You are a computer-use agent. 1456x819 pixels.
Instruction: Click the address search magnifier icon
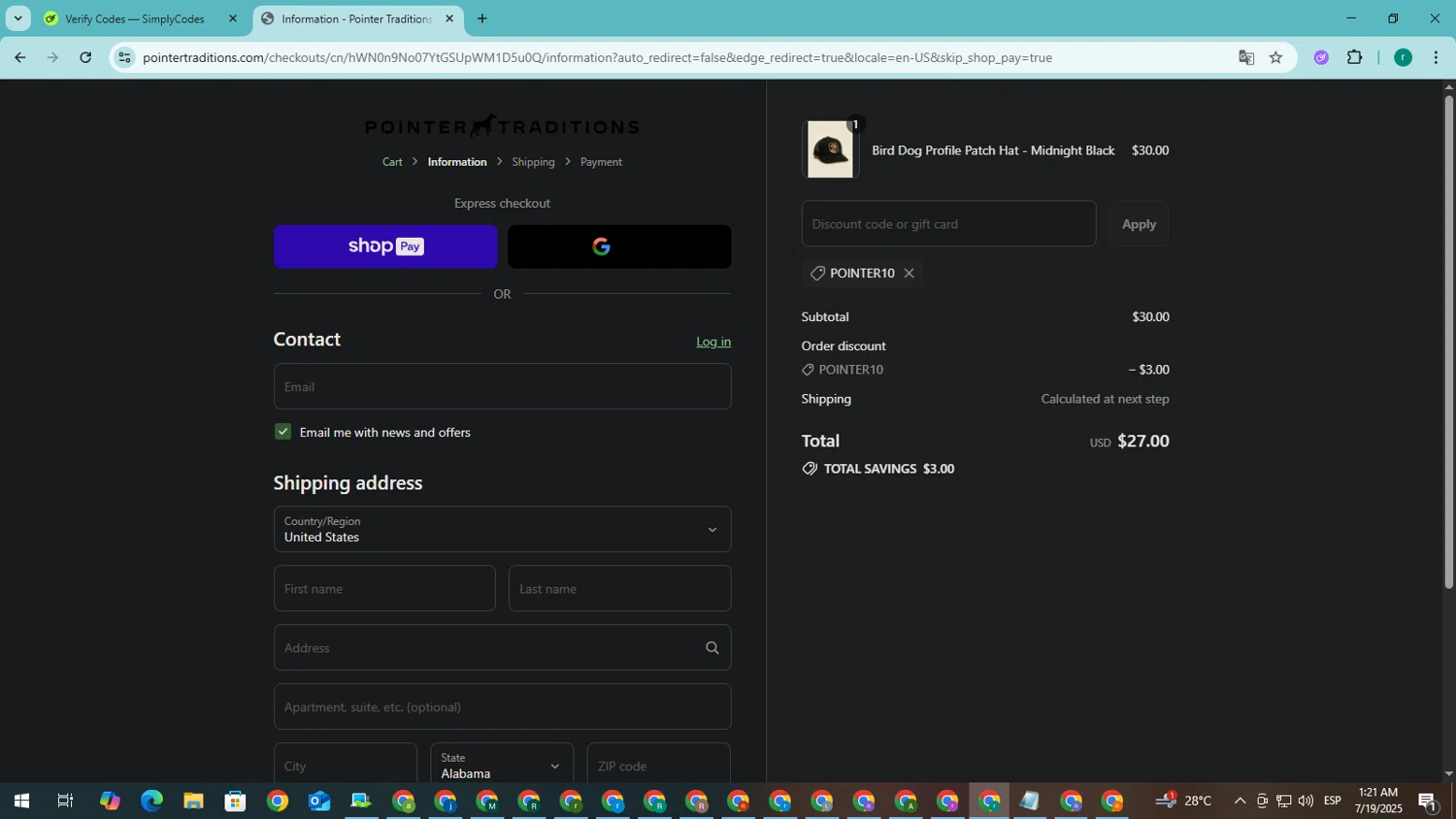pos(712,648)
